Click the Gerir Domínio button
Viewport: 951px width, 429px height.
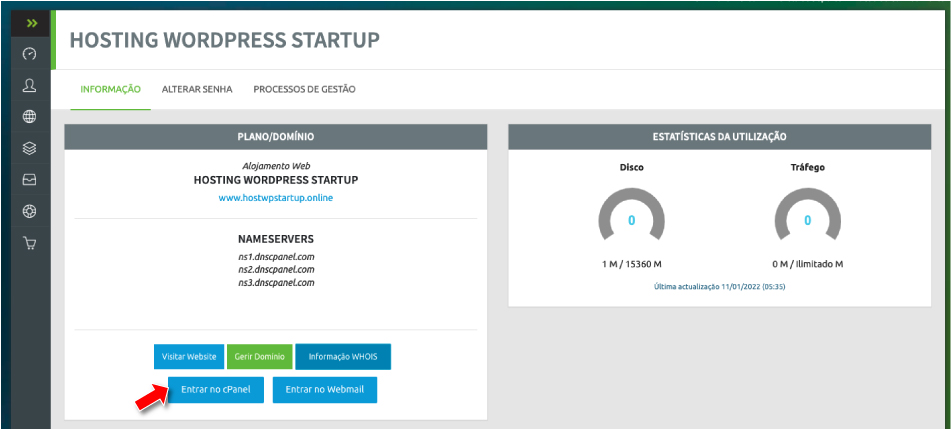[259, 357]
